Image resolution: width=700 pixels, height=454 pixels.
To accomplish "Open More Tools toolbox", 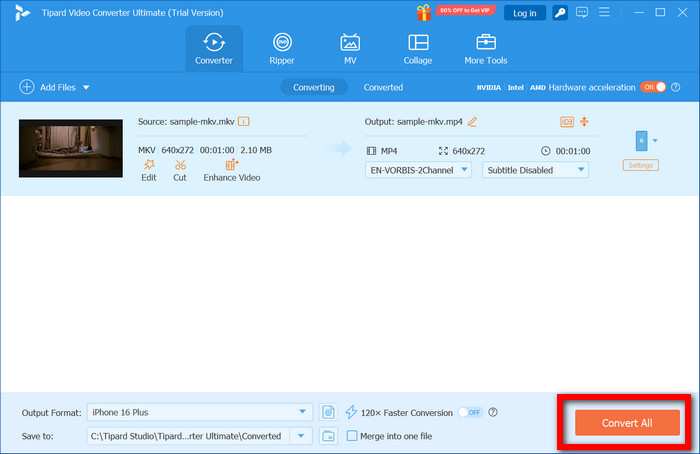I will 486,49.
